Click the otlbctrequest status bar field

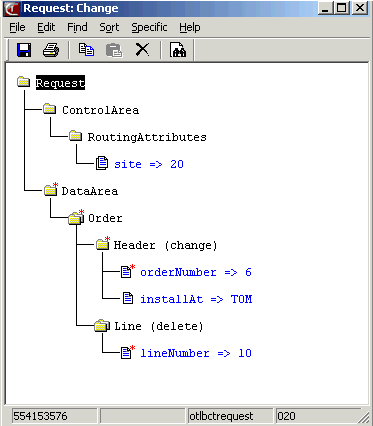point(230,416)
